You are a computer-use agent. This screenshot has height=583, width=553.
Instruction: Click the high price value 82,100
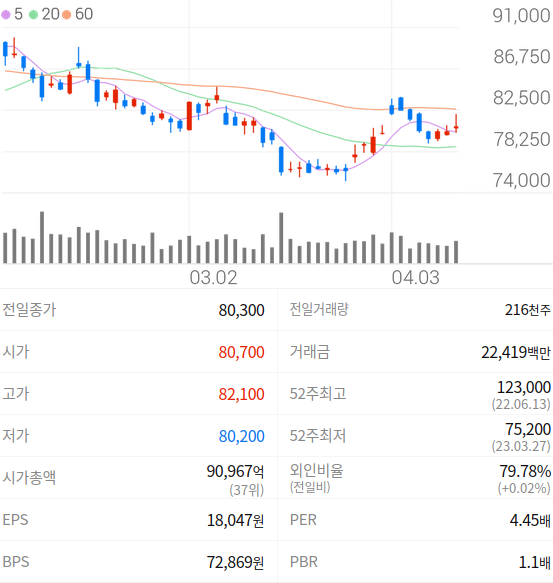pos(241,394)
